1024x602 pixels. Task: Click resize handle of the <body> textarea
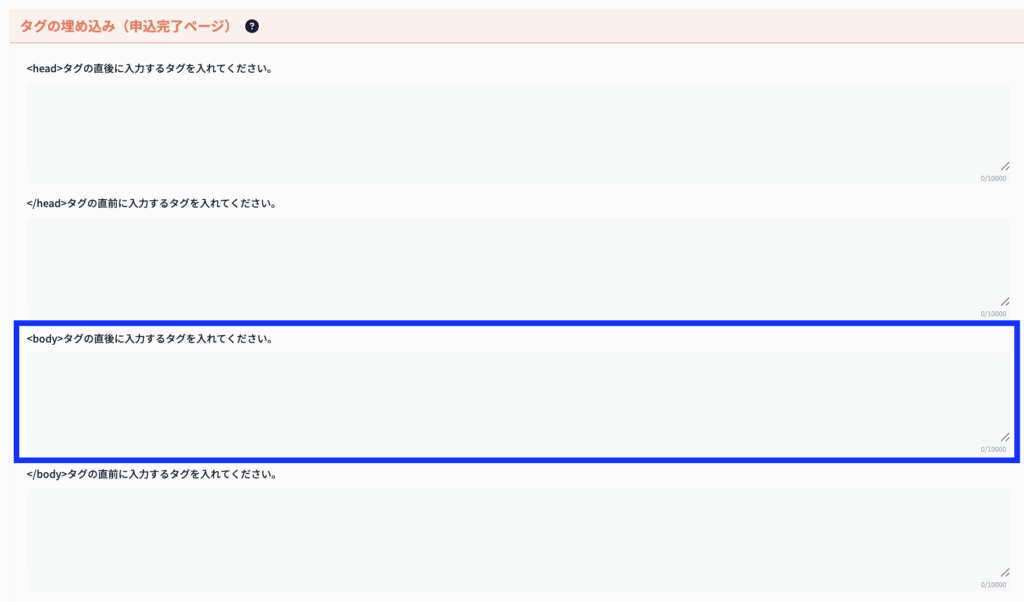(x=1004, y=437)
